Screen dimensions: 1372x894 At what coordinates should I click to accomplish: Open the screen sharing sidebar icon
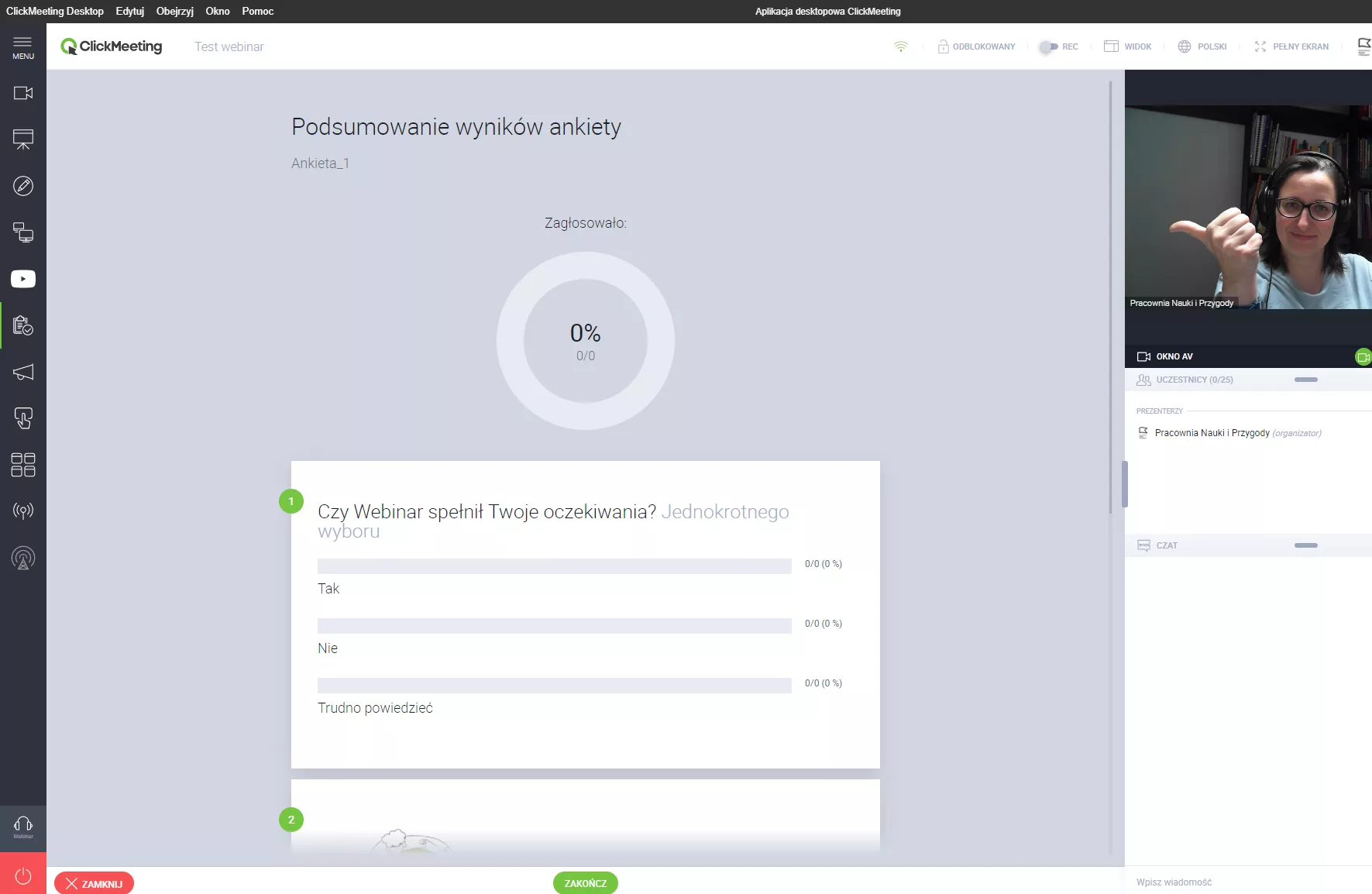tap(23, 232)
